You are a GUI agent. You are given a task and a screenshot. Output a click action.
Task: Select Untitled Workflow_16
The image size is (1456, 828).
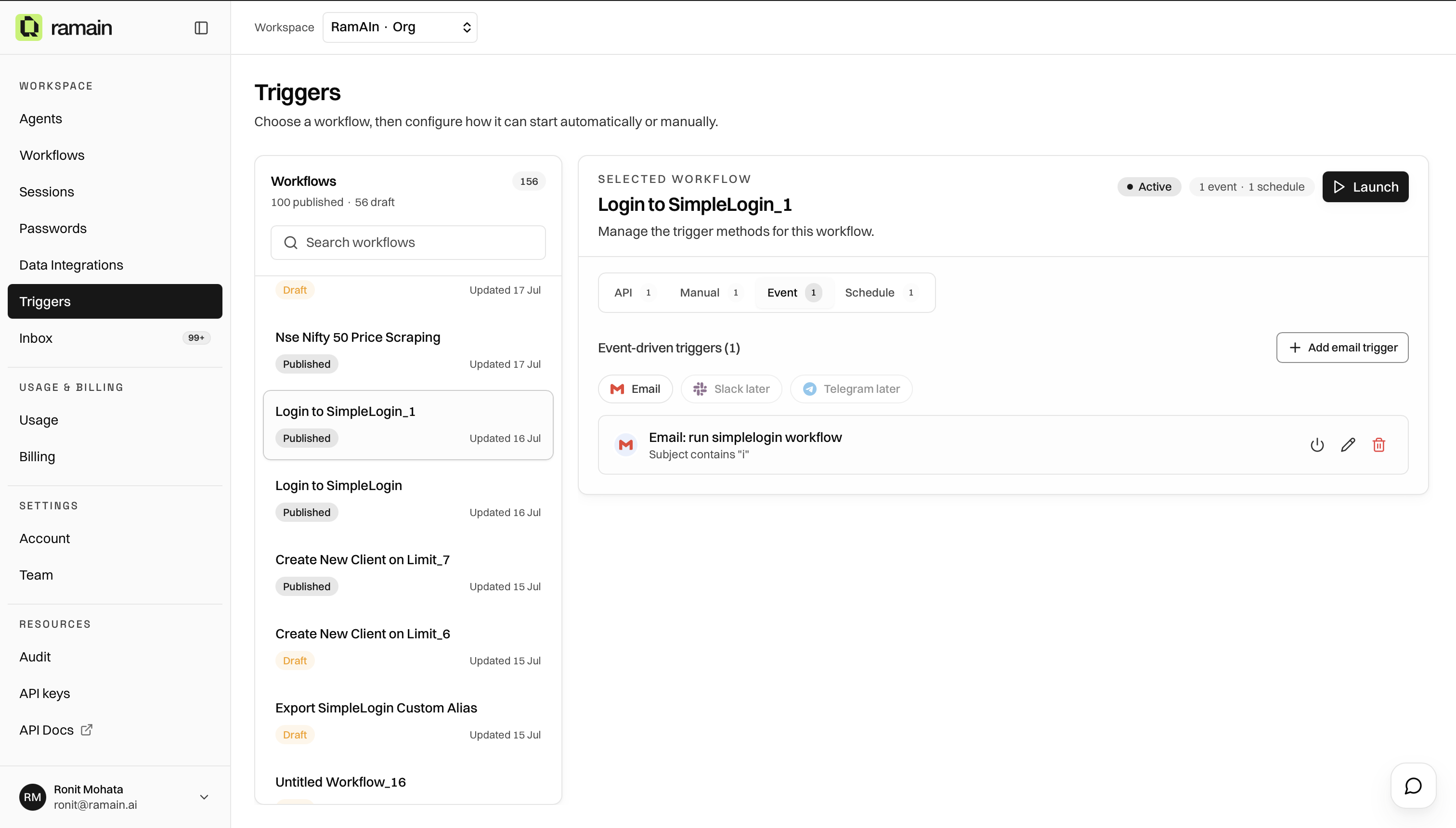pos(408,782)
